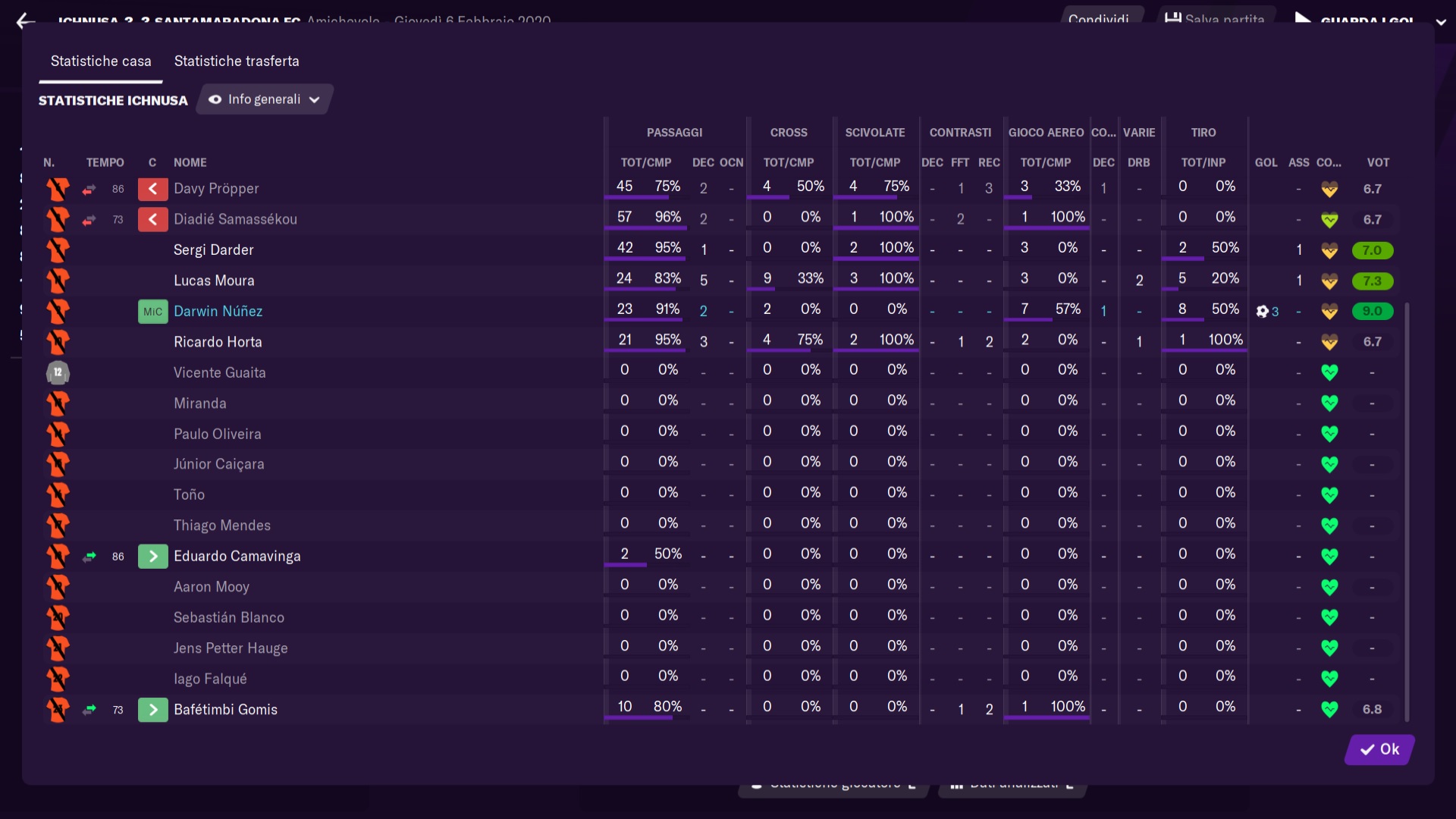This screenshot has width=1456, height=819.
Task: Toggle the eye icon in Info generali
Action: point(215,99)
